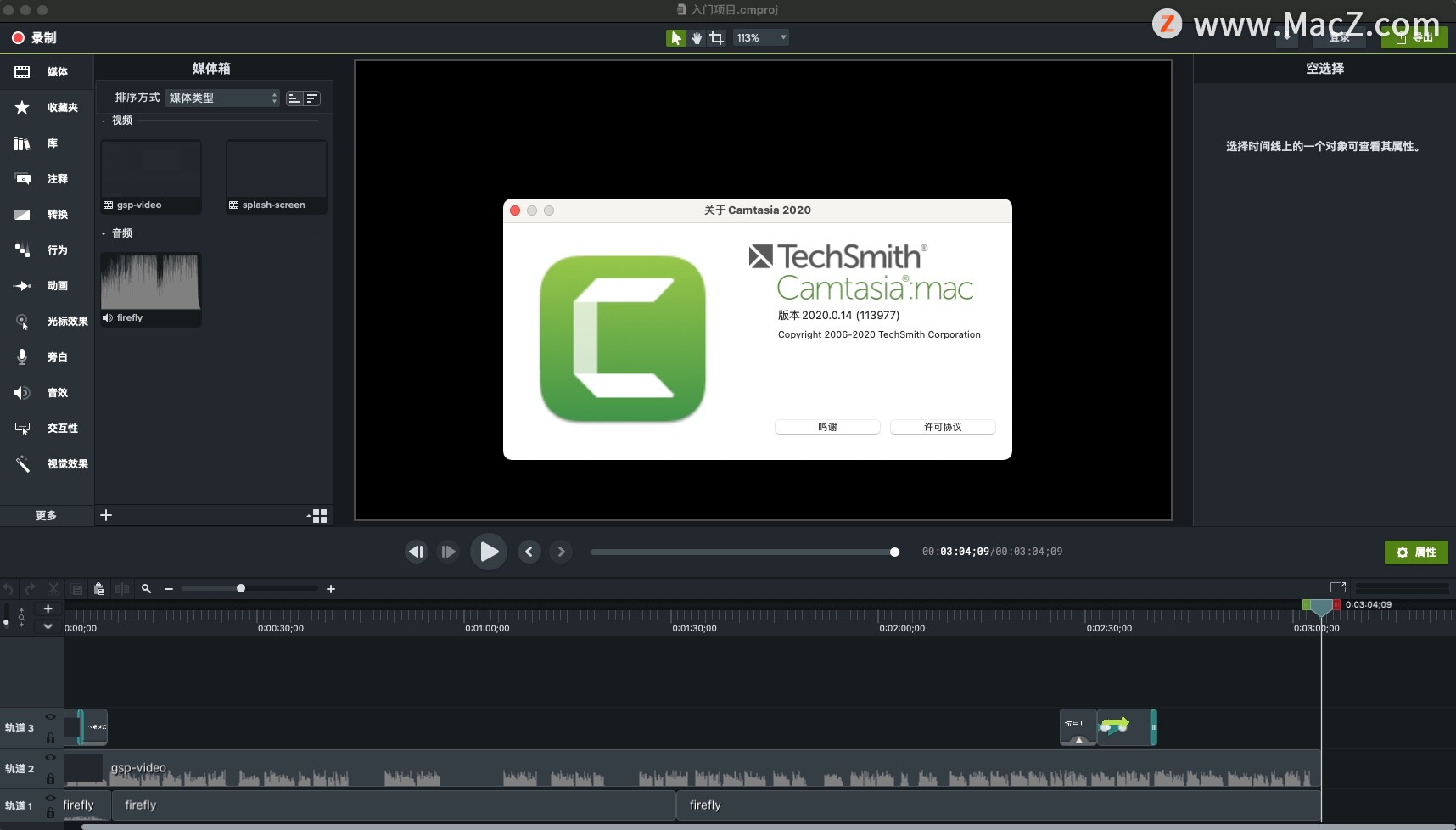1456x830 pixels.
Task: Open the canvas zoom 113% dropdown
Action: (761, 38)
